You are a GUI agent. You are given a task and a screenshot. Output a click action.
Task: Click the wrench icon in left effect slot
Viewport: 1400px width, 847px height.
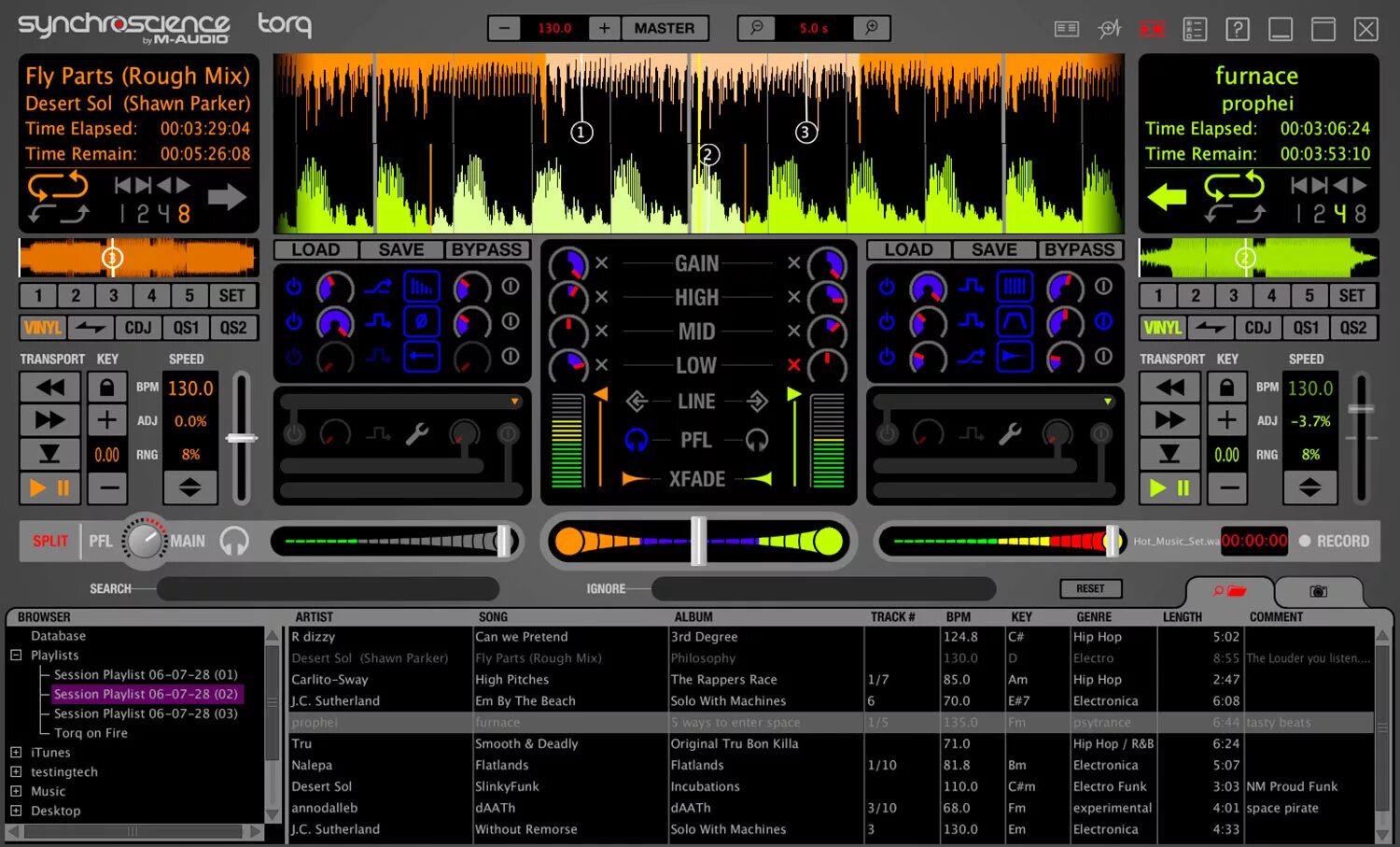tap(416, 433)
